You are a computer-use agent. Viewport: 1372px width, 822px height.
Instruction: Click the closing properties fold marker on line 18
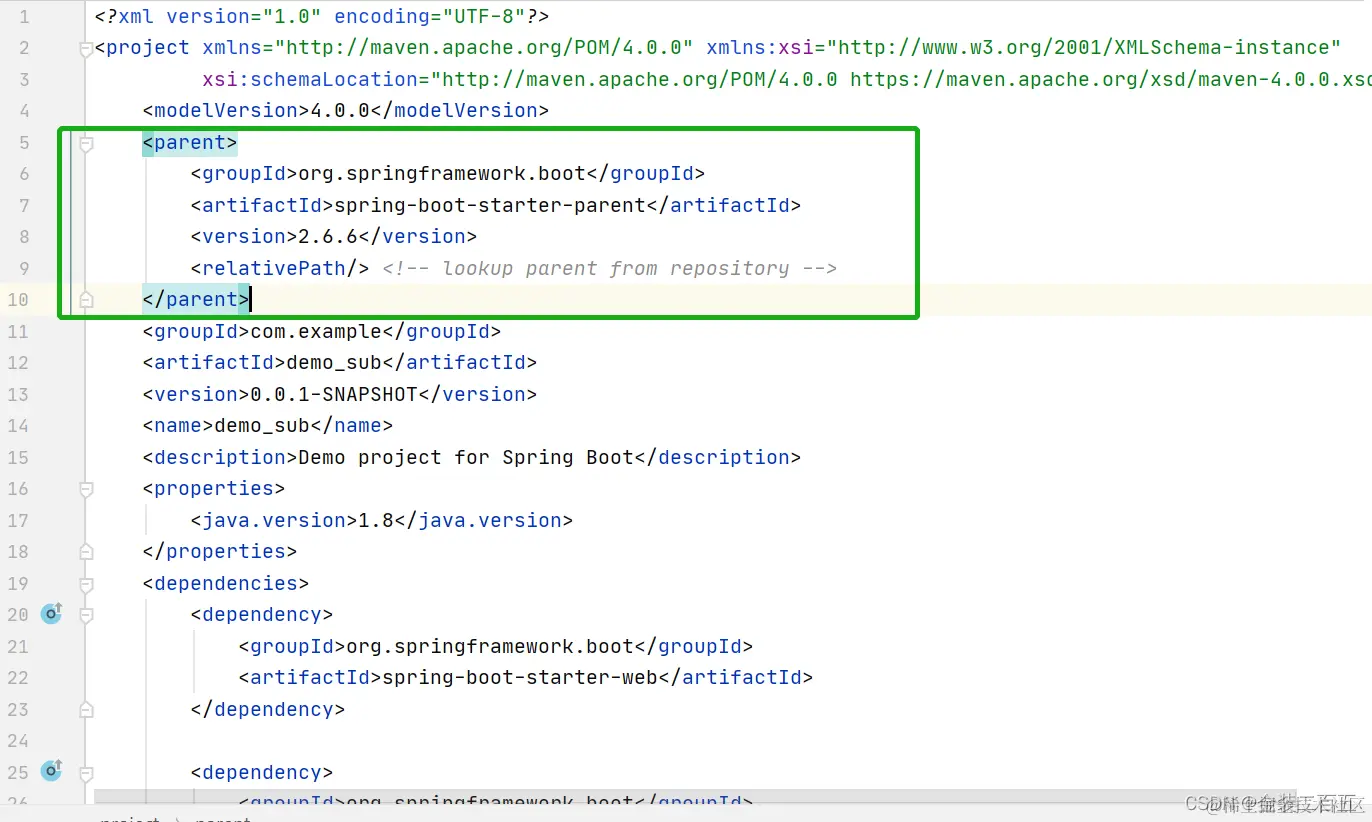(86, 551)
